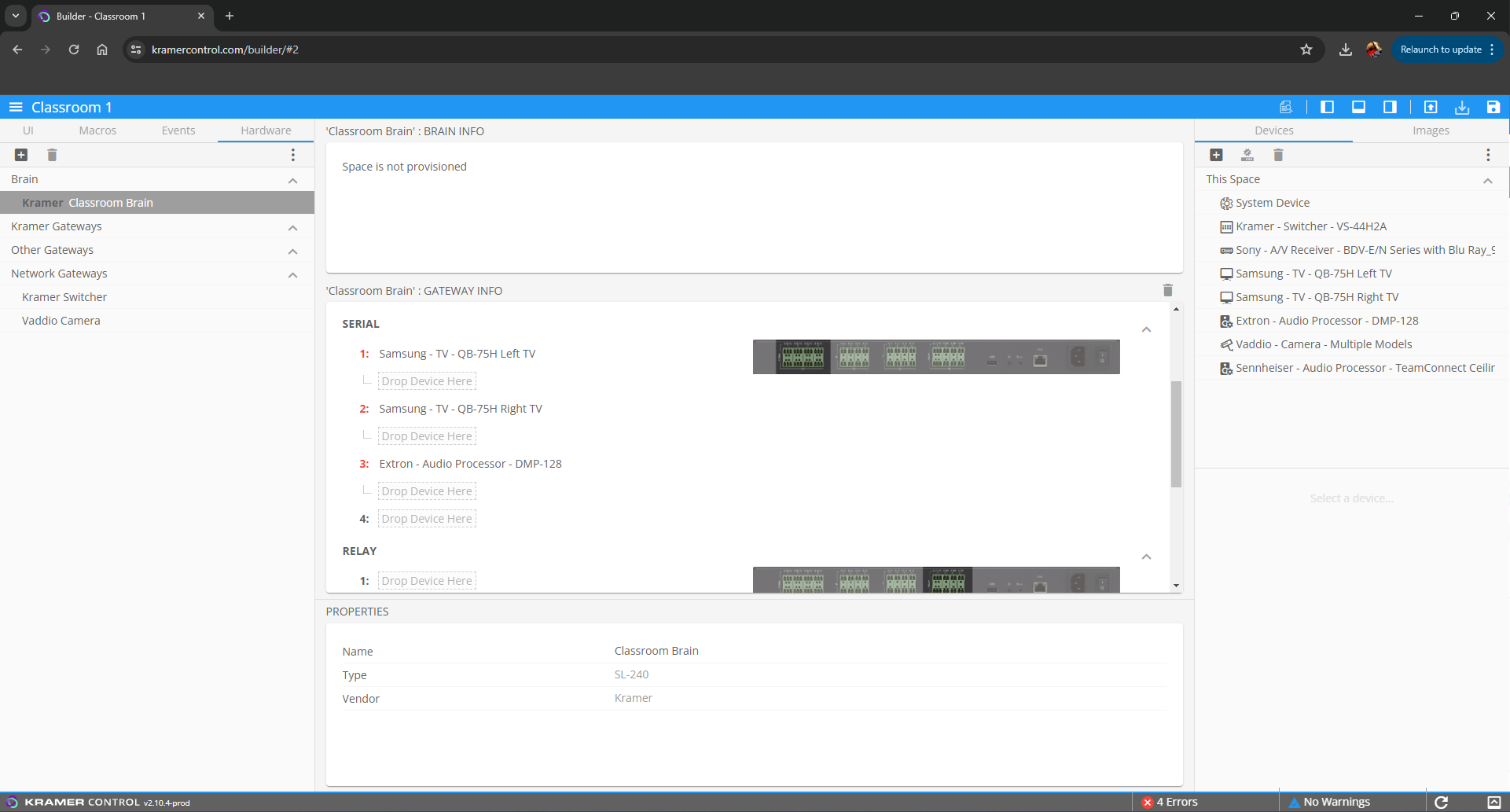Select the Vaddio Camera network gateway

click(x=157, y=321)
